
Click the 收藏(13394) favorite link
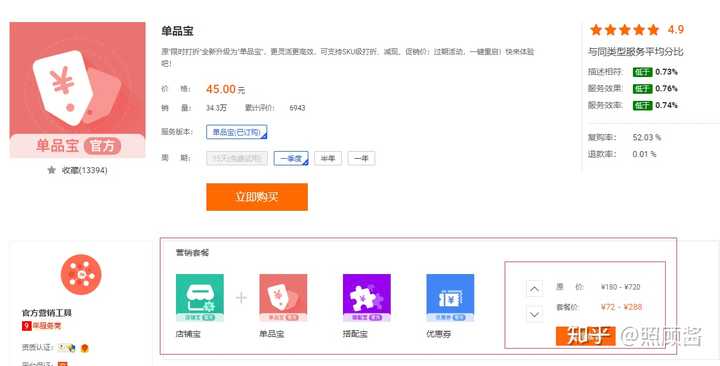[x=84, y=170]
